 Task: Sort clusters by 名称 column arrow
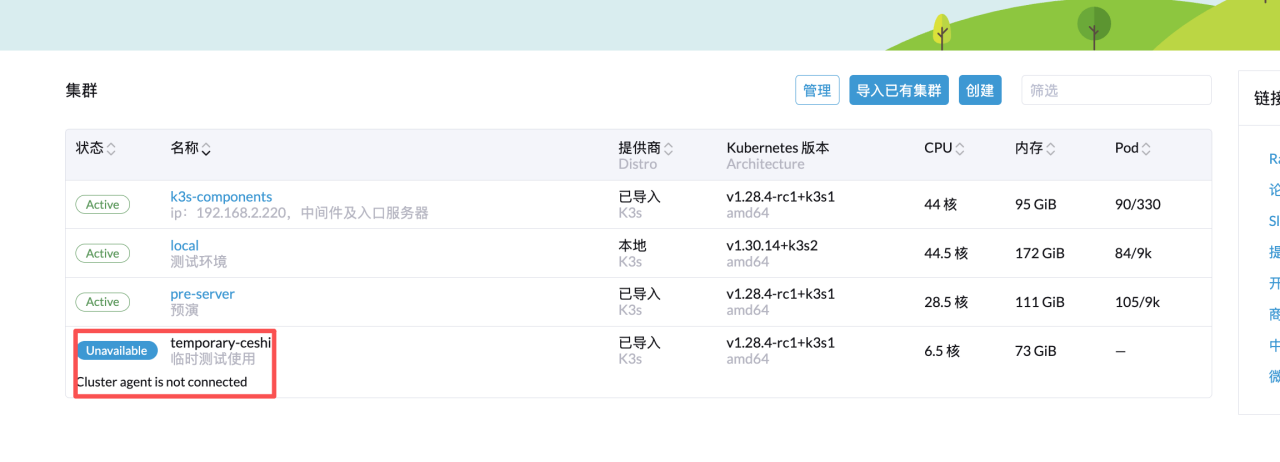[x=206, y=150]
